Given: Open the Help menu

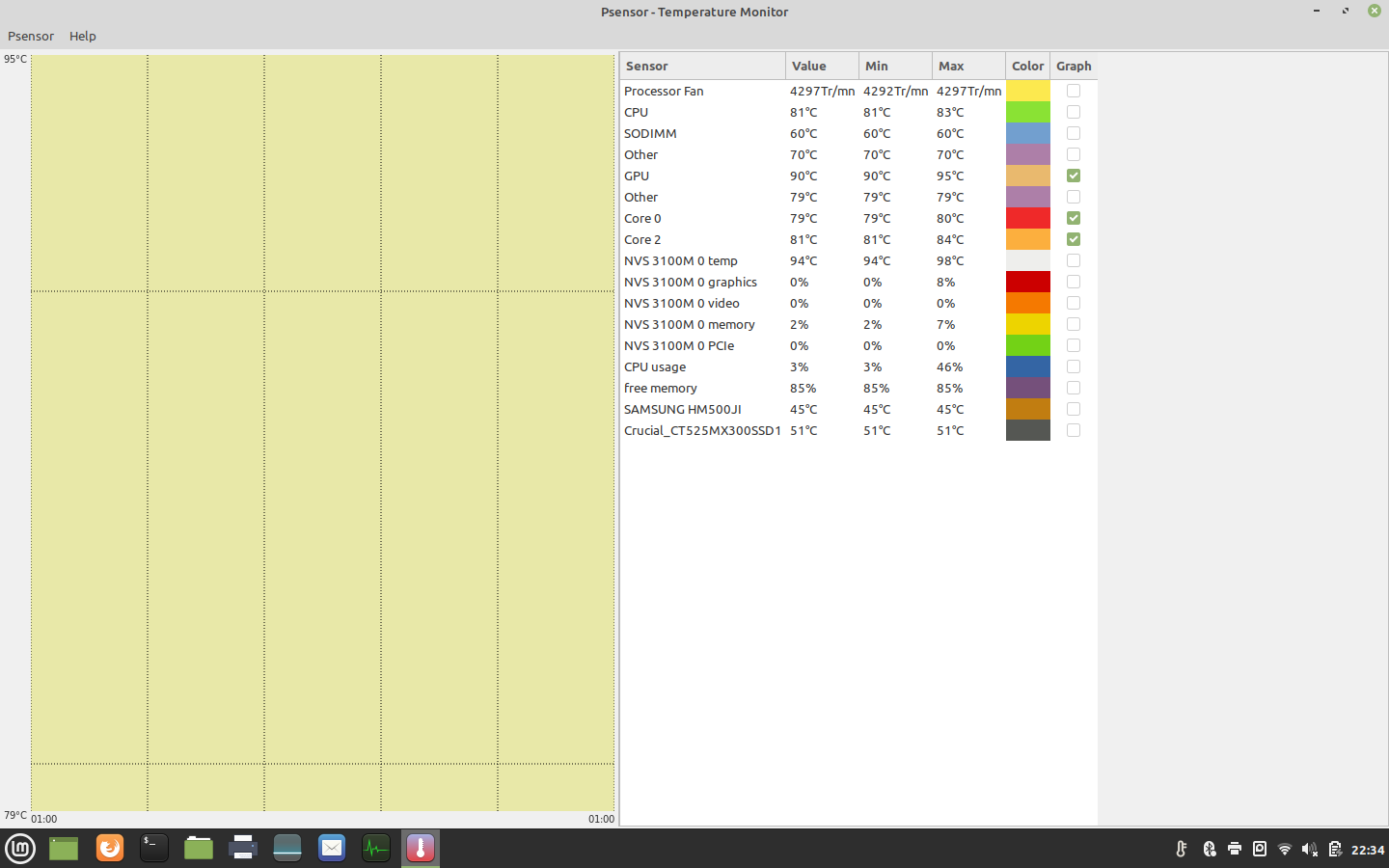Looking at the screenshot, I should click(83, 36).
